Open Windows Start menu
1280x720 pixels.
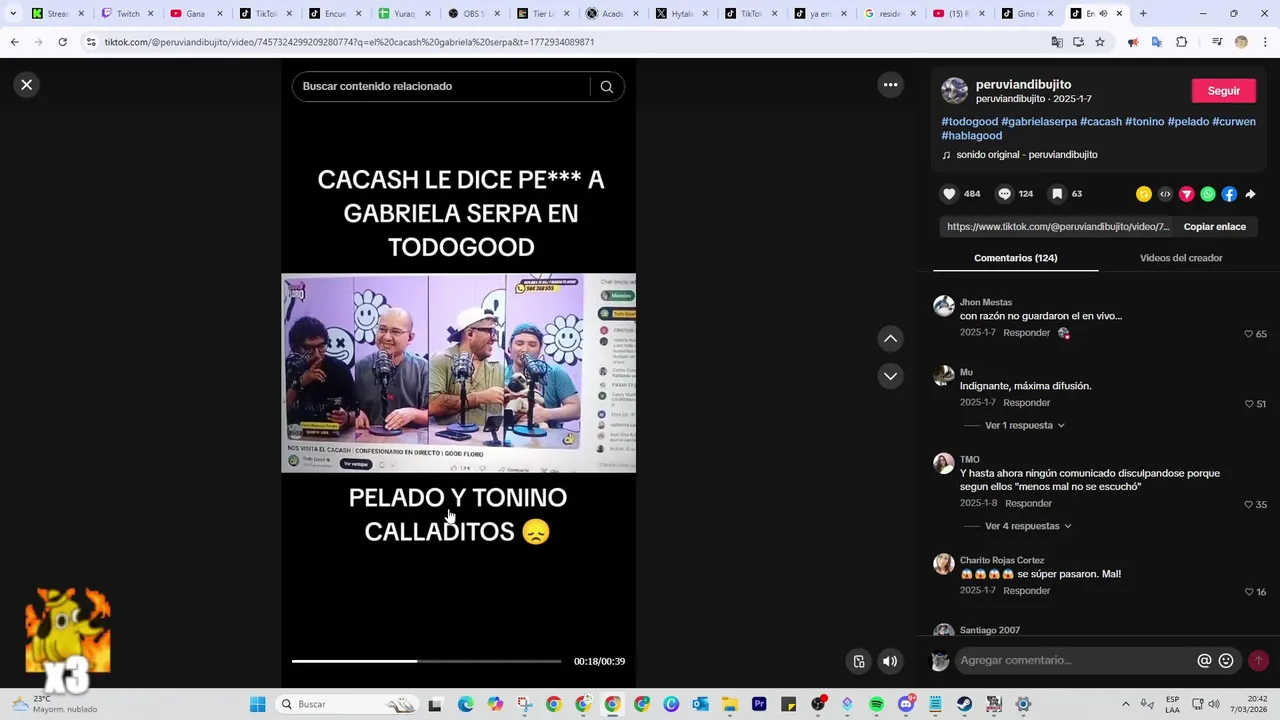pos(257,704)
